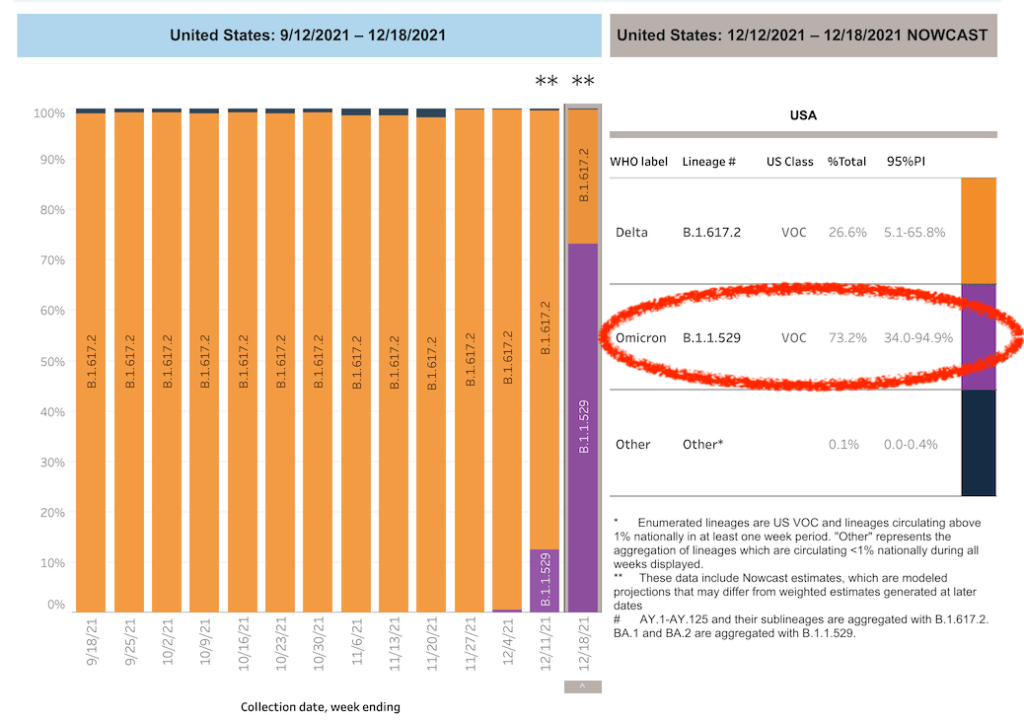Click the purple Omicron color swatch in the table
This screenshot has height=720, width=1024.
click(x=977, y=337)
